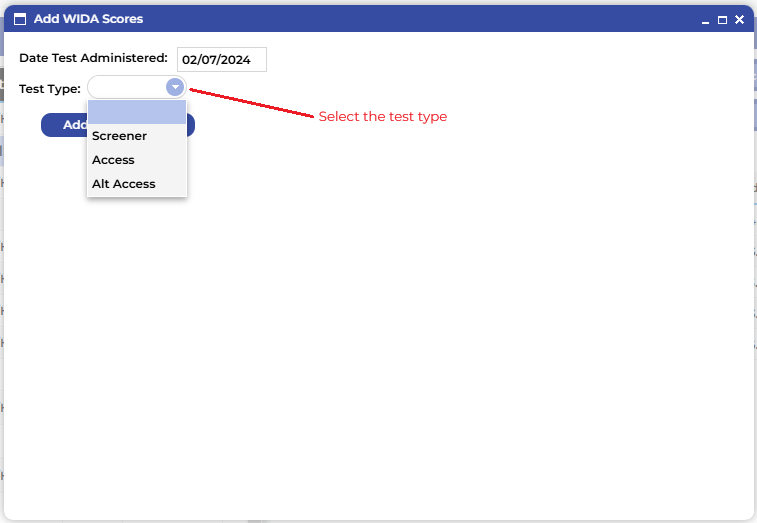Screen dimensions: 757x523
Task: Click the Add WIDA Scores title text
Action: point(88,19)
